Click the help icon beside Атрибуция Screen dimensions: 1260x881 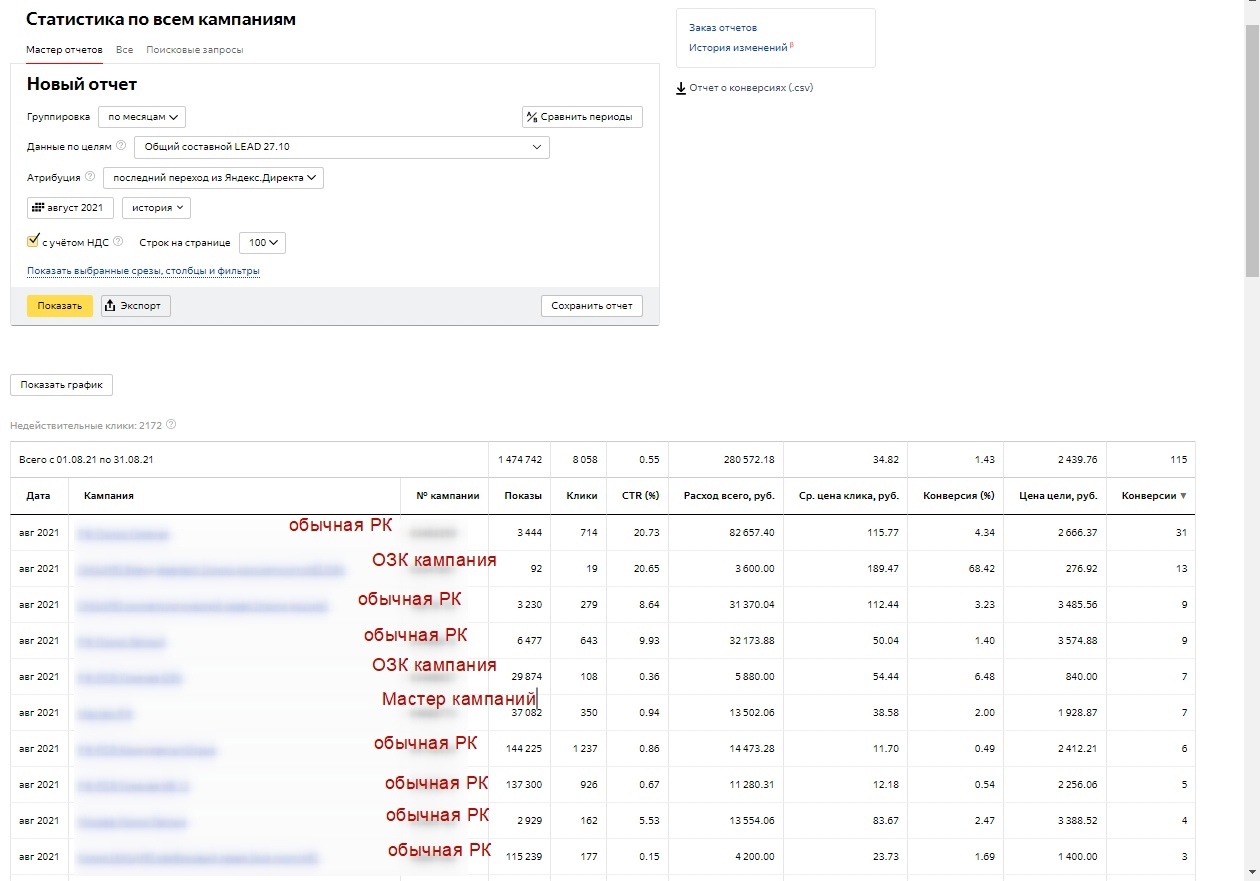coord(90,177)
